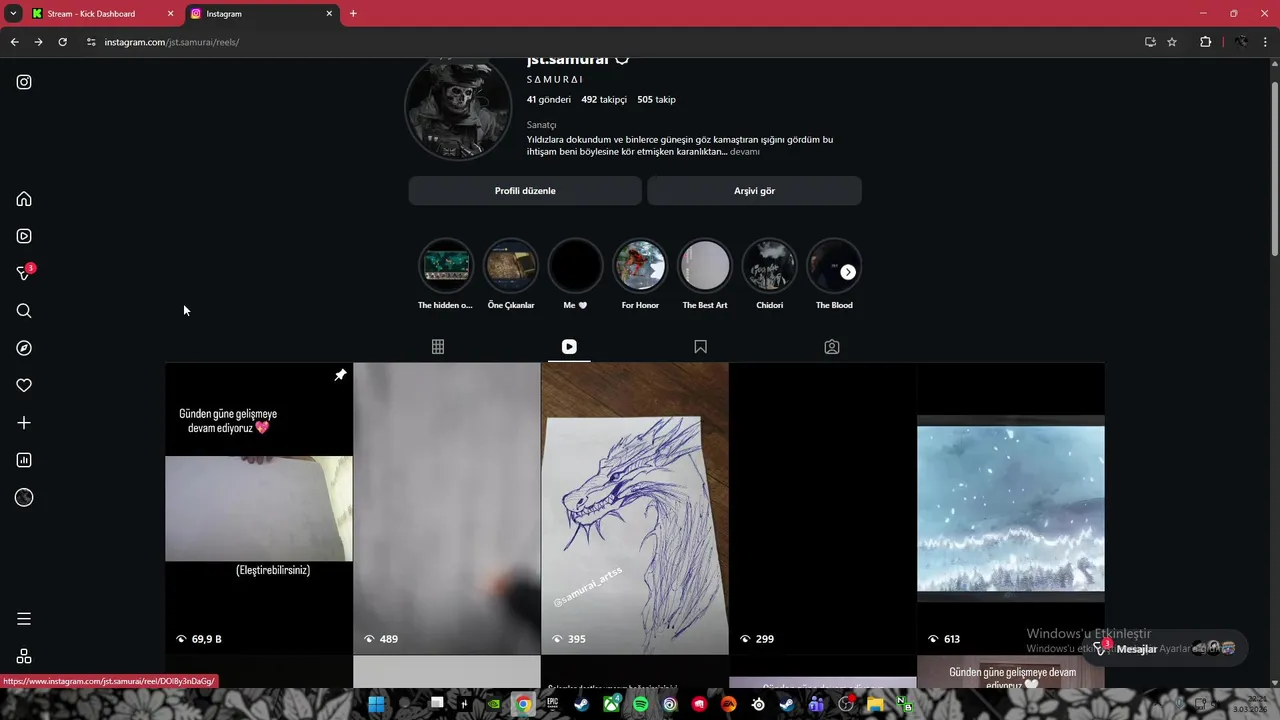Open 'The Best Art' highlight
Image resolution: width=1280 pixels, height=720 pixels.
(x=705, y=266)
